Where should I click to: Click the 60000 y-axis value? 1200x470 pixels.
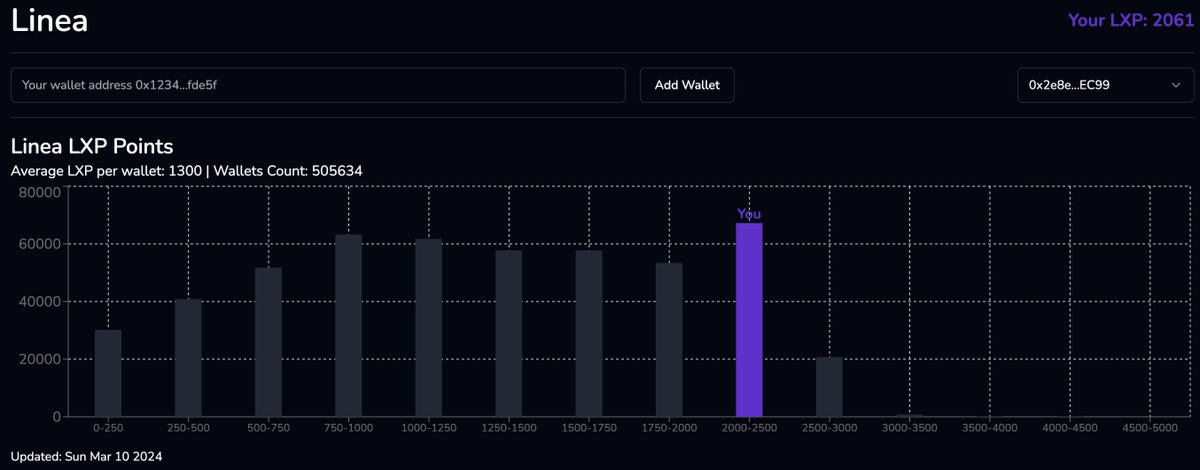(40, 244)
